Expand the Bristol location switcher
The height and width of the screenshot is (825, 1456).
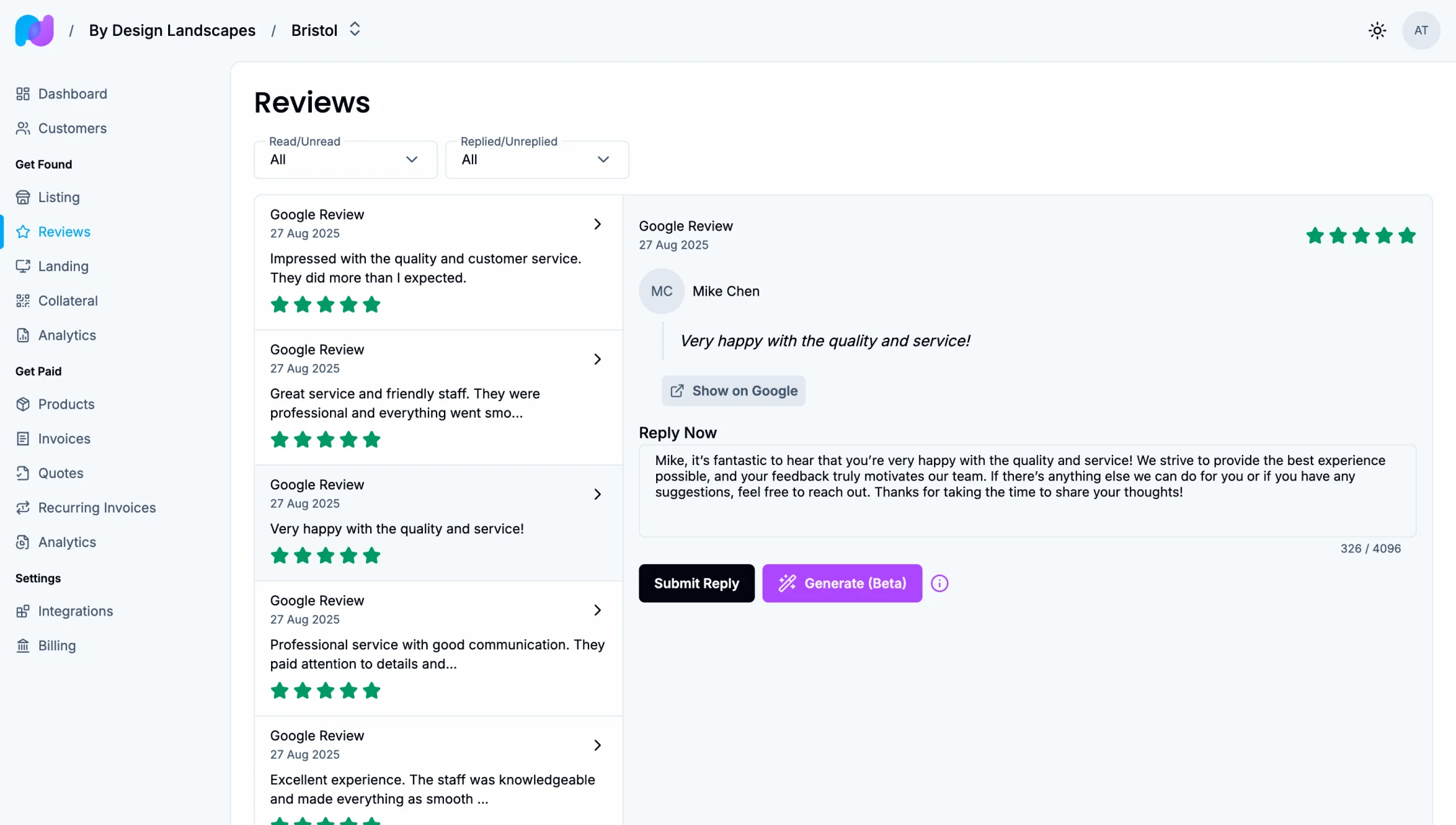point(354,29)
